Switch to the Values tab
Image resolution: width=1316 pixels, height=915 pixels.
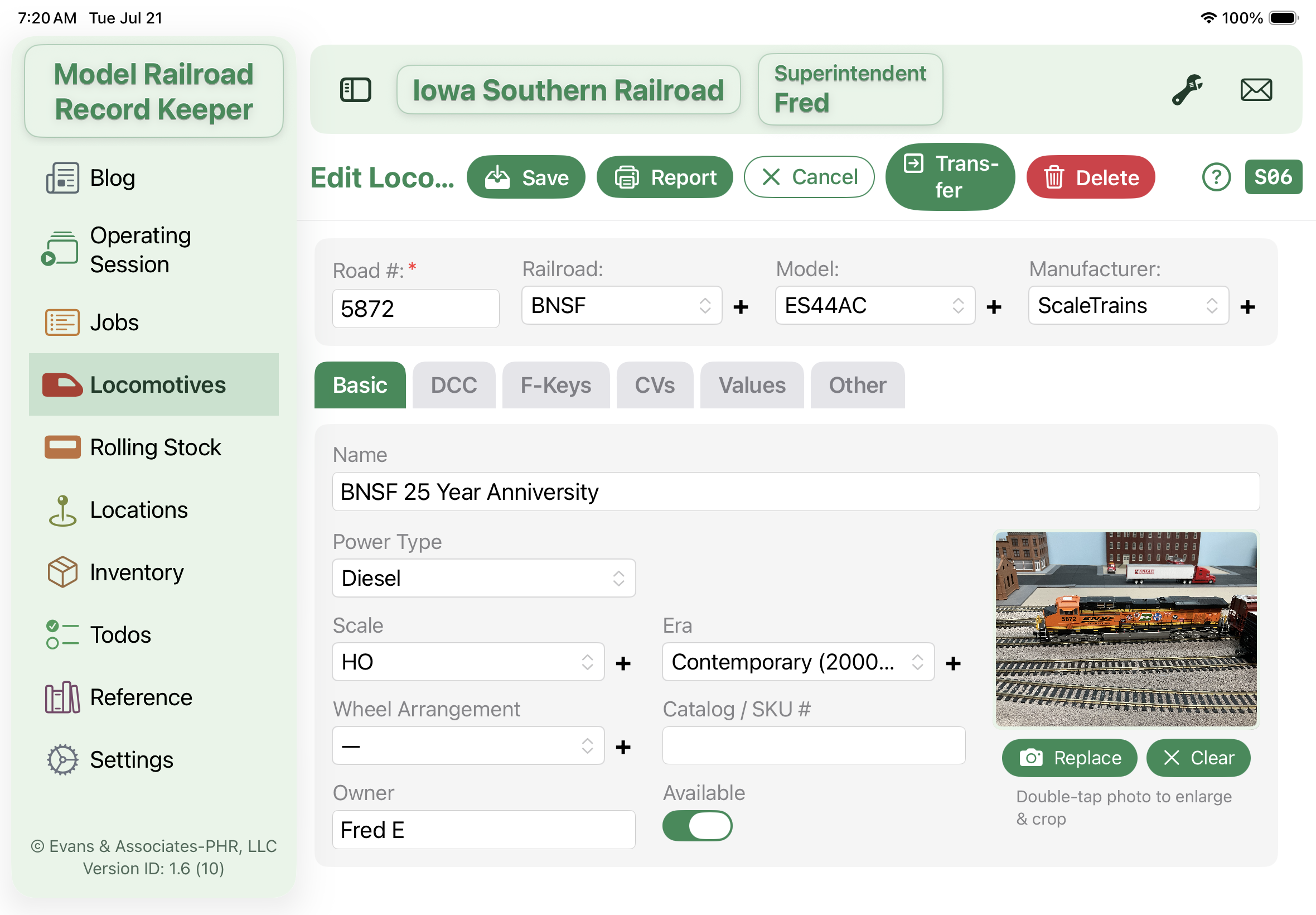pyautogui.click(x=752, y=384)
